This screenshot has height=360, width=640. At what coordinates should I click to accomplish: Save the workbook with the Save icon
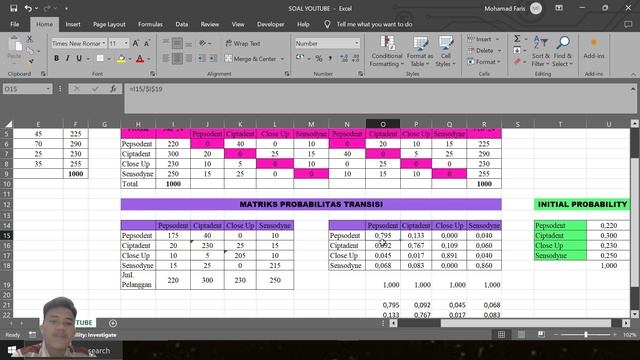click(14, 8)
